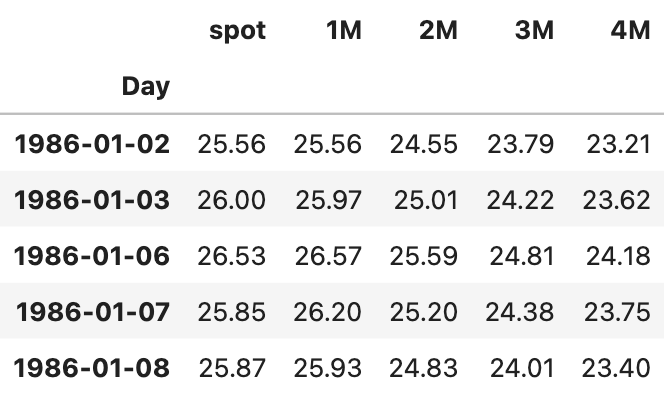Select the 2M value 24.83
Screen dimensions: 672x402
point(423,368)
